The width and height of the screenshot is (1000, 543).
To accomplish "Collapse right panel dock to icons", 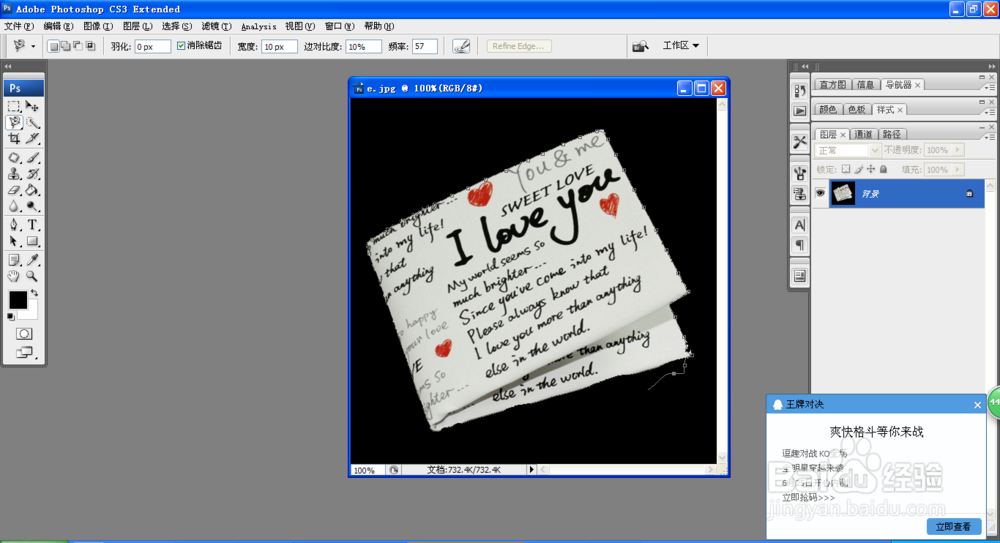I will (x=992, y=66).
